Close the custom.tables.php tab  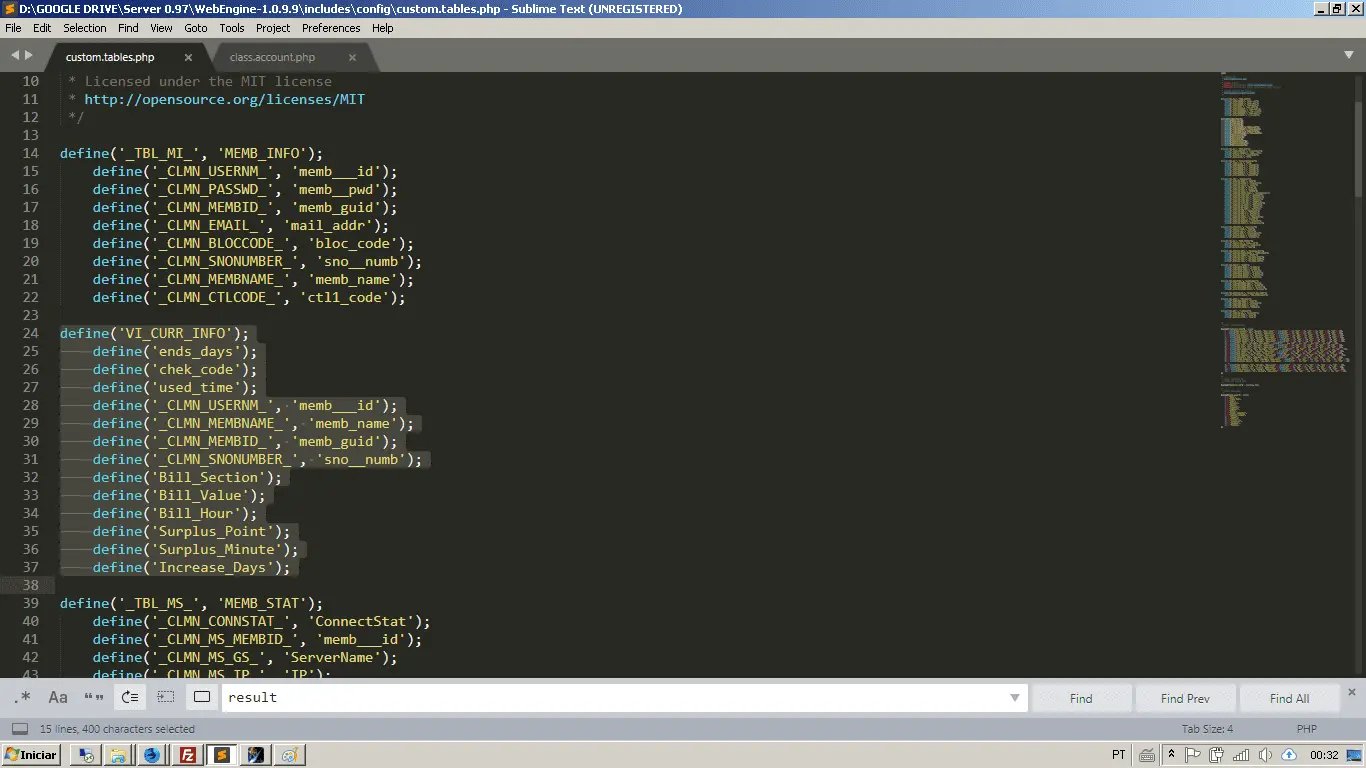click(188, 57)
